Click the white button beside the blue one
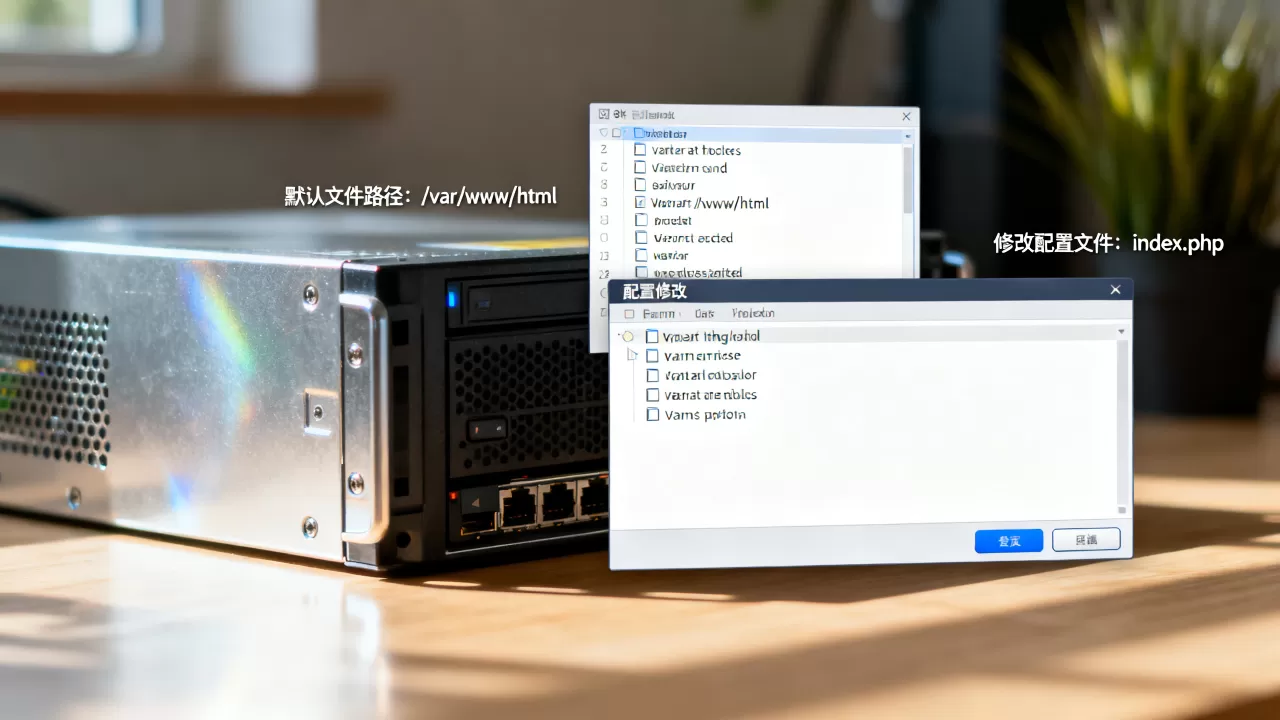Screen dimensions: 1280x720 (1086, 541)
